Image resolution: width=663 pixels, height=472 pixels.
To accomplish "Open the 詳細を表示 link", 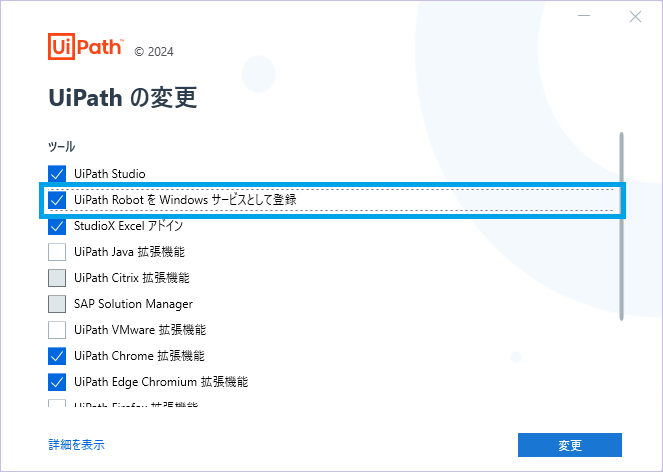I will tap(77, 445).
